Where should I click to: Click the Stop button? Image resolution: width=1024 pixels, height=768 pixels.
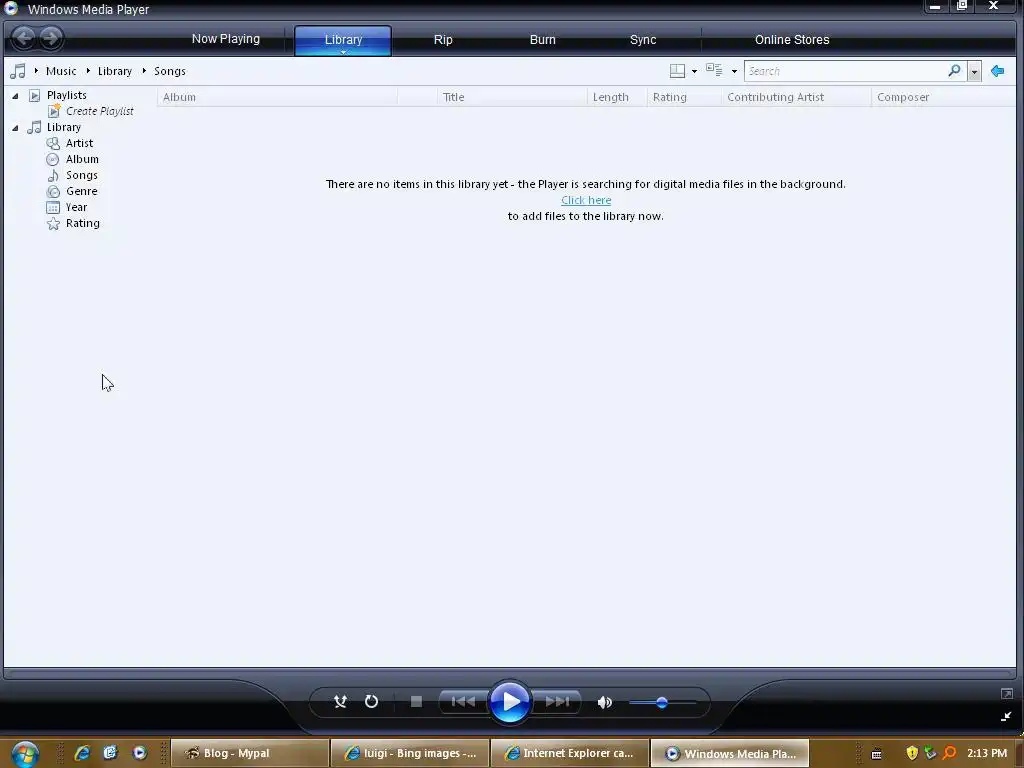[416, 702]
